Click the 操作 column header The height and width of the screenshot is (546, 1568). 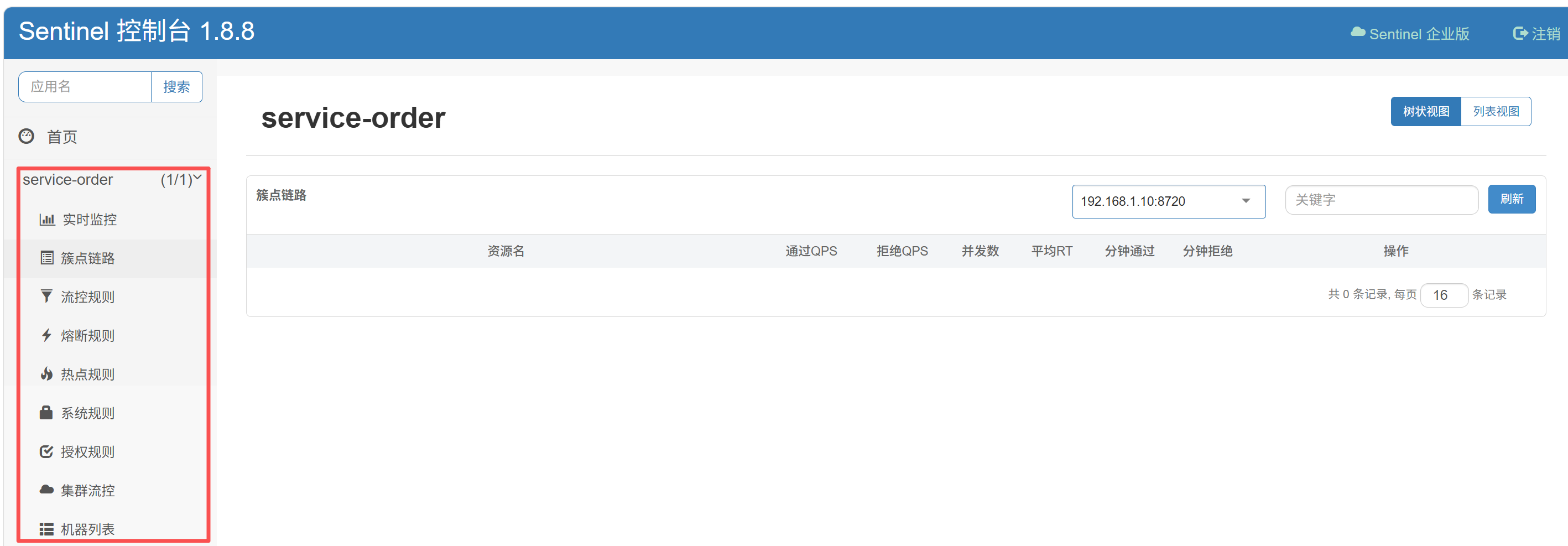click(x=1396, y=251)
